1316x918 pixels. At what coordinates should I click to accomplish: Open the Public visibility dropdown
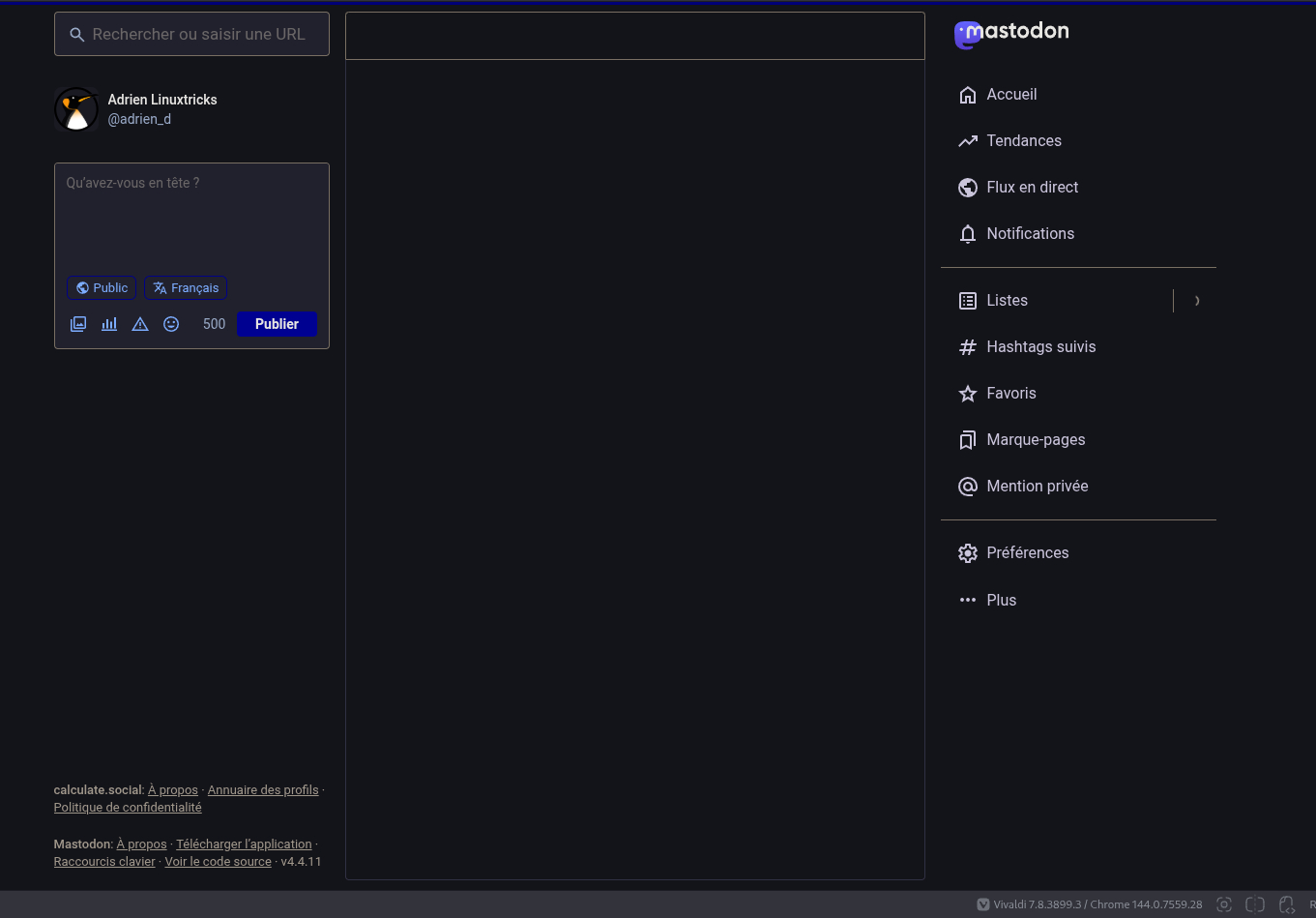[x=102, y=288]
